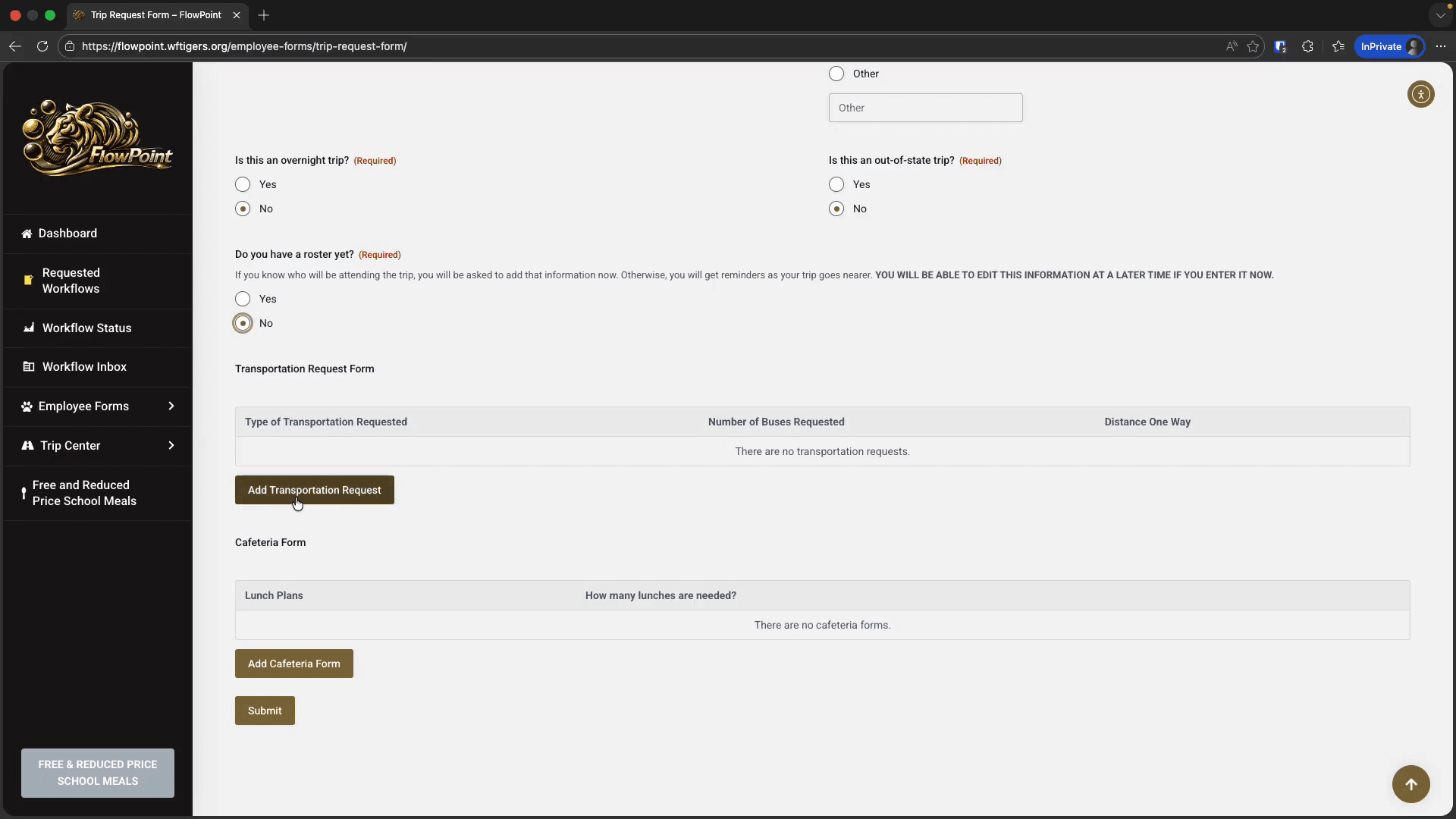Reload the page with refresh icon
1456x819 pixels.
tap(42, 46)
